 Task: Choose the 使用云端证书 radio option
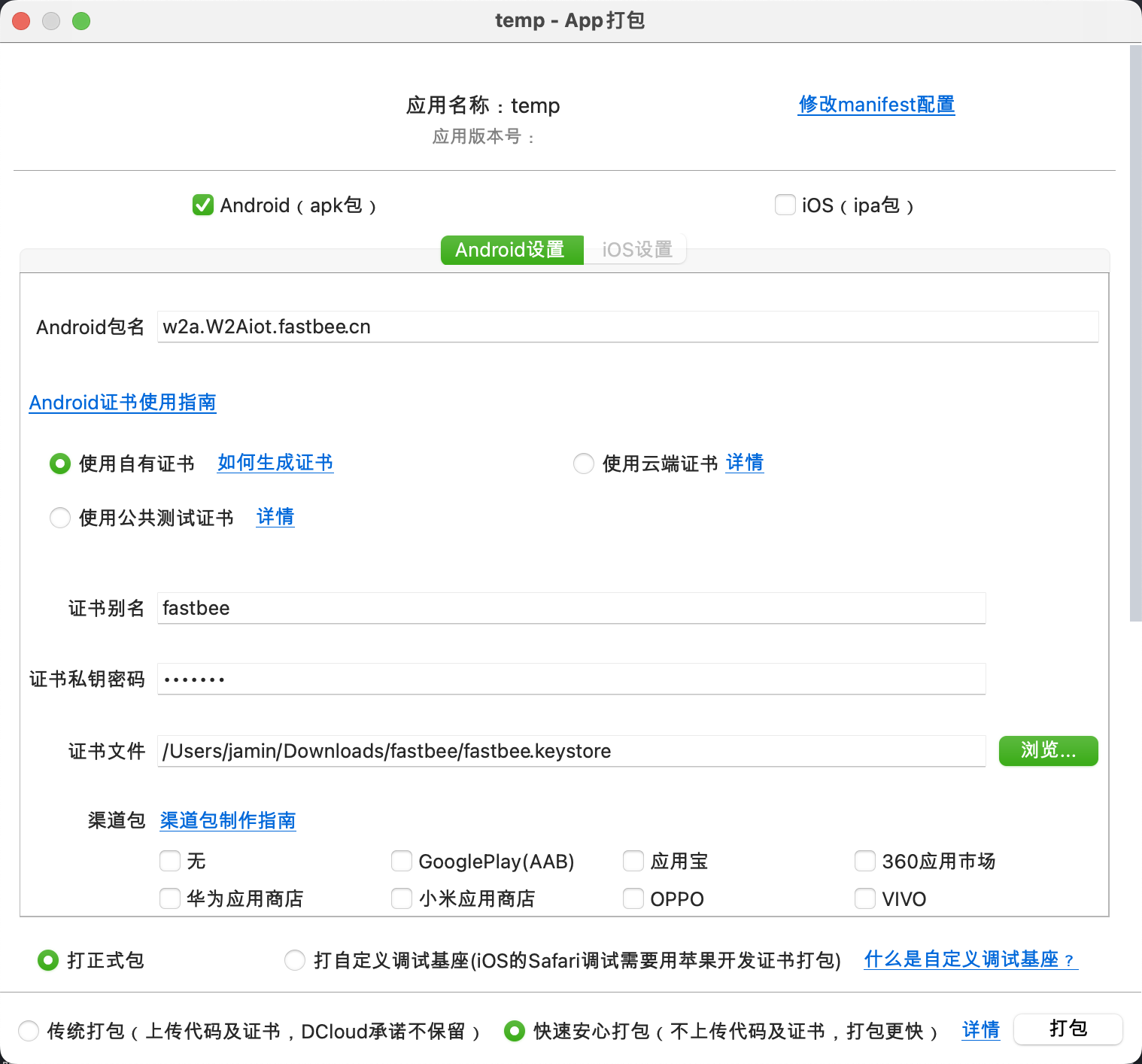pos(584,464)
